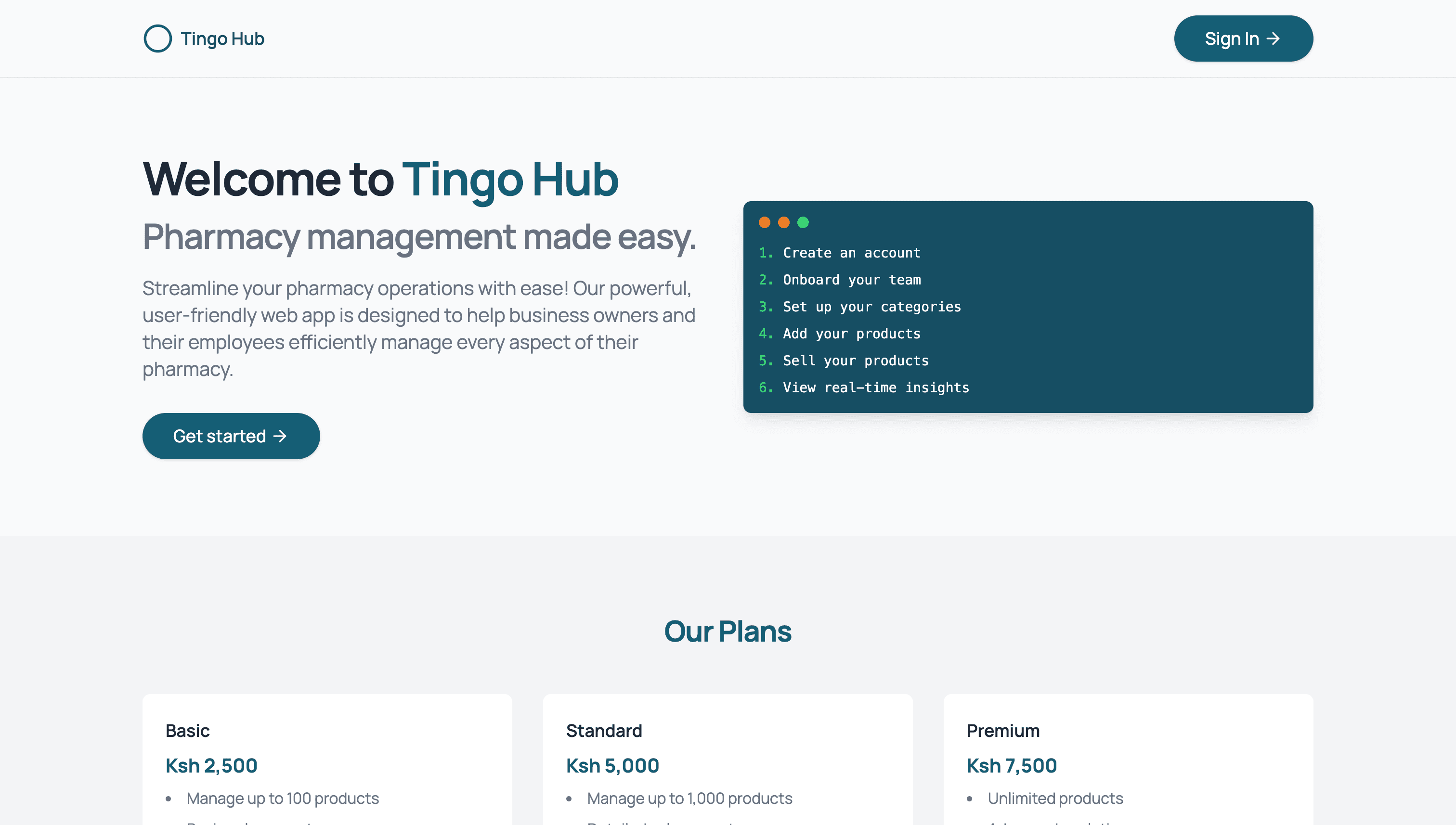Click the 'Set up your categories' step
1456x825 pixels.
871,307
